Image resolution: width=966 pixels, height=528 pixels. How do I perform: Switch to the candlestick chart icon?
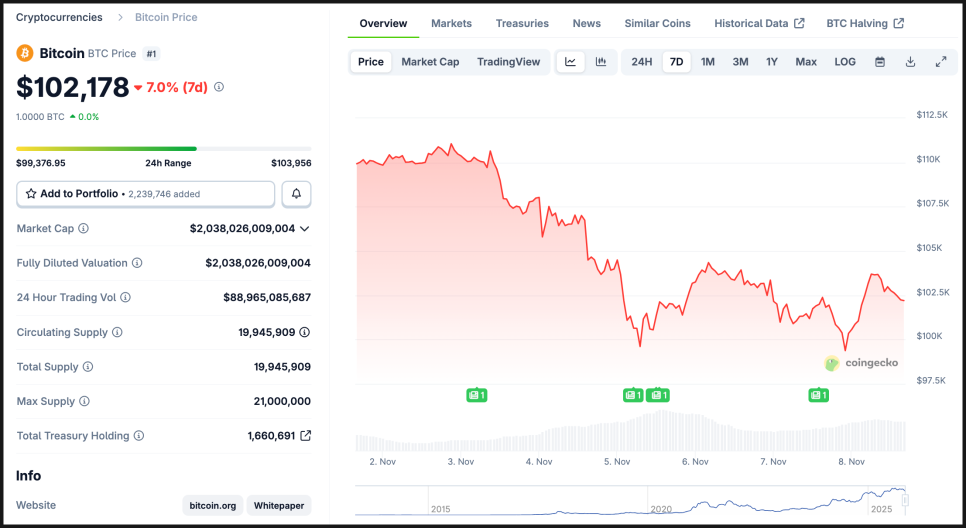[601, 62]
